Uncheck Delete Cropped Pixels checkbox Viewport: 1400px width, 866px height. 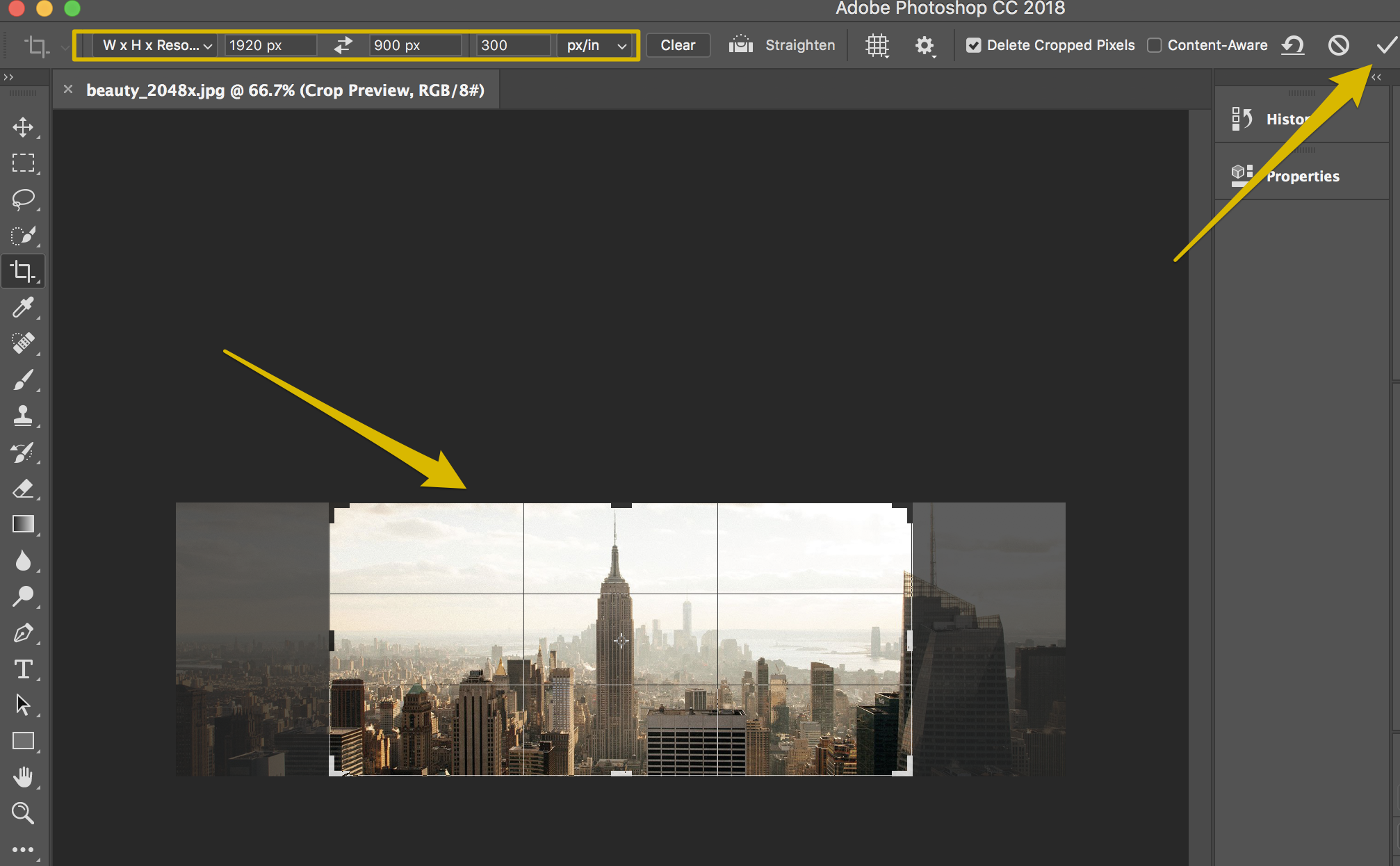click(974, 45)
